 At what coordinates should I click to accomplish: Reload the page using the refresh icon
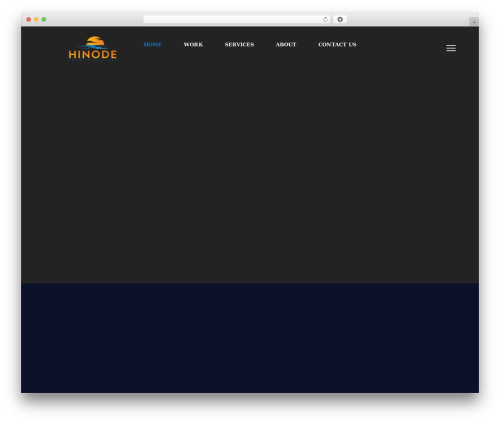coord(325,19)
